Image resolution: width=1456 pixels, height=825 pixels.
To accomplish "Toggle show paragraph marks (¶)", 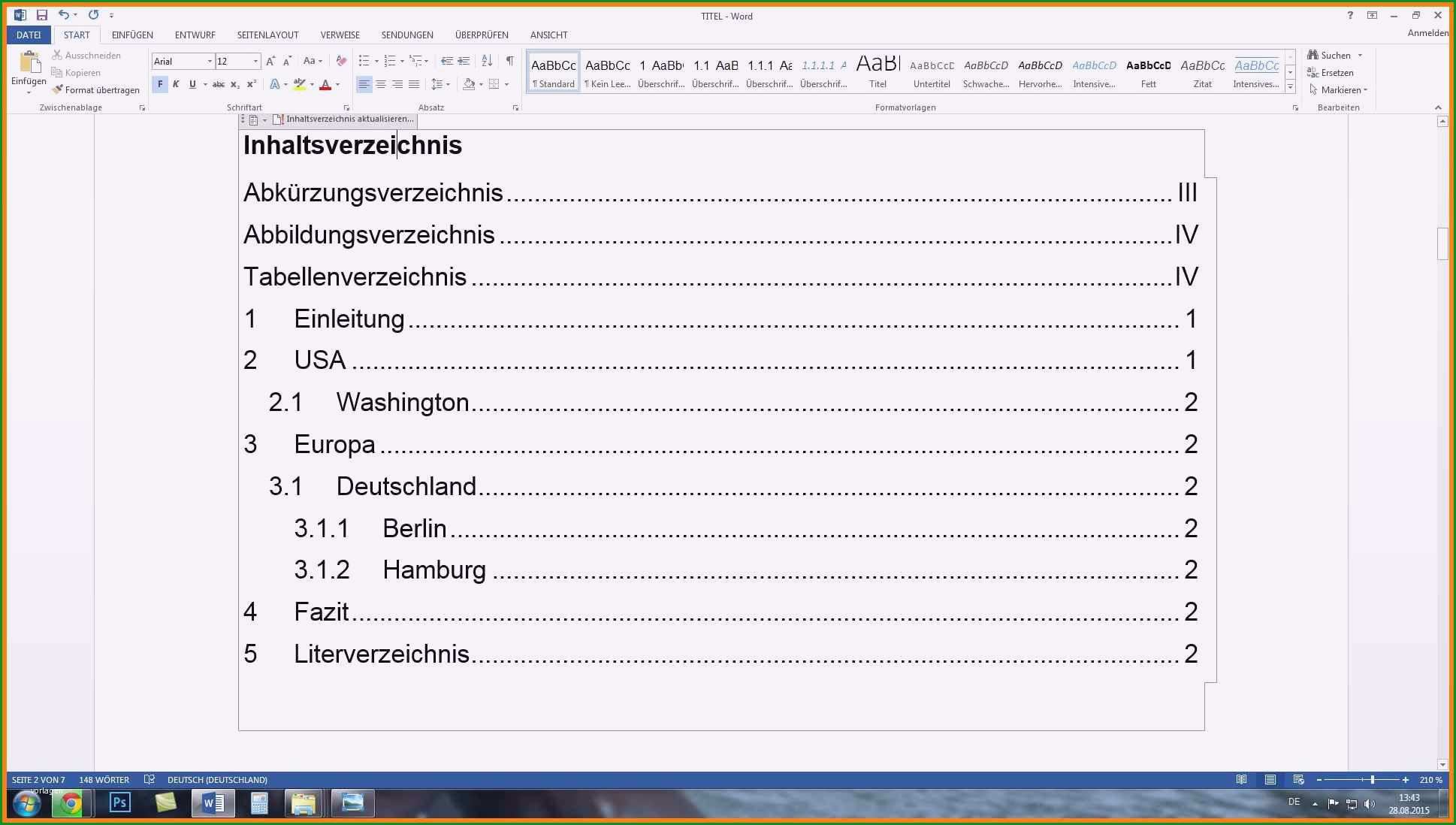I will 510,61.
